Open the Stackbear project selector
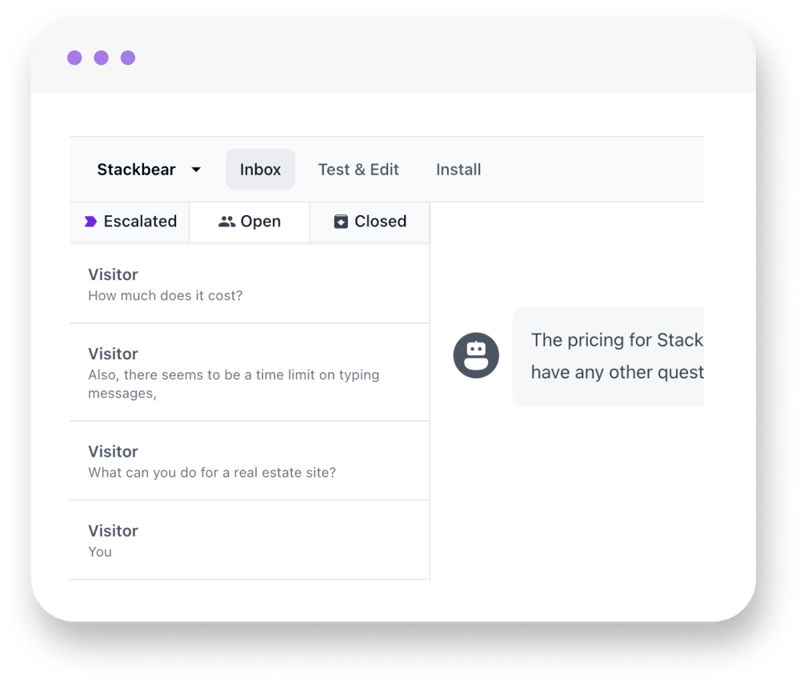 click(148, 169)
